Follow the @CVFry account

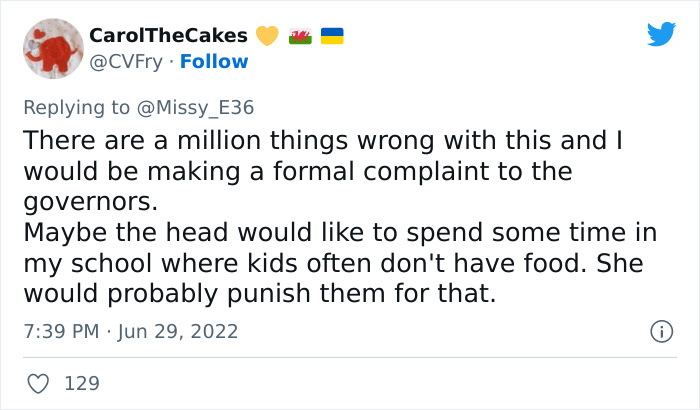(x=214, y=62)
